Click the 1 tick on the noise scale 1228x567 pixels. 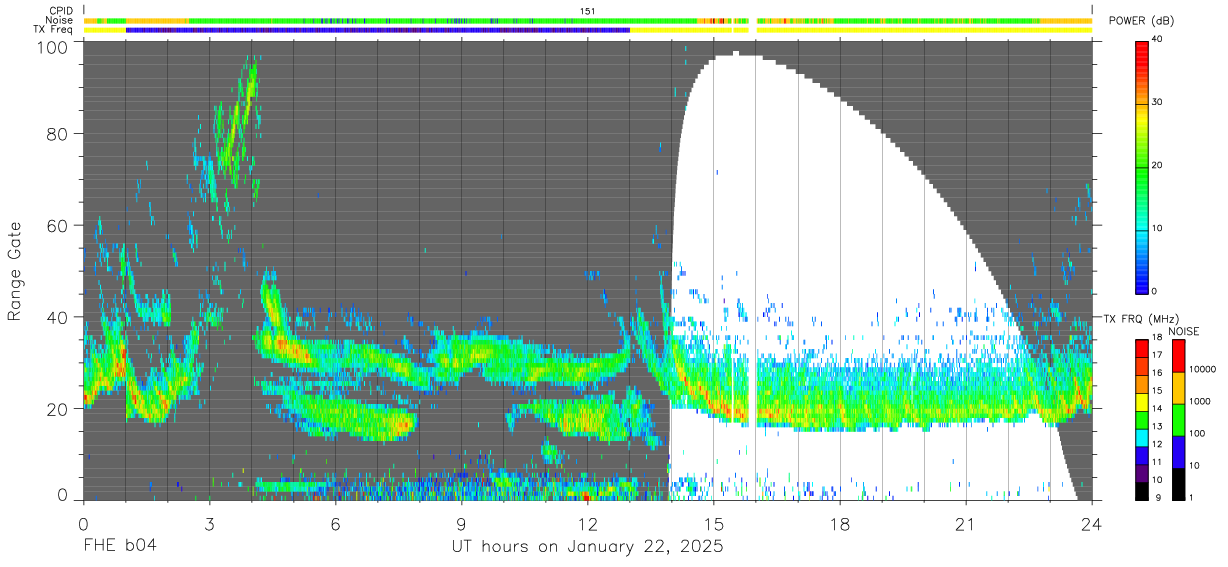[x=1190, y=497]
